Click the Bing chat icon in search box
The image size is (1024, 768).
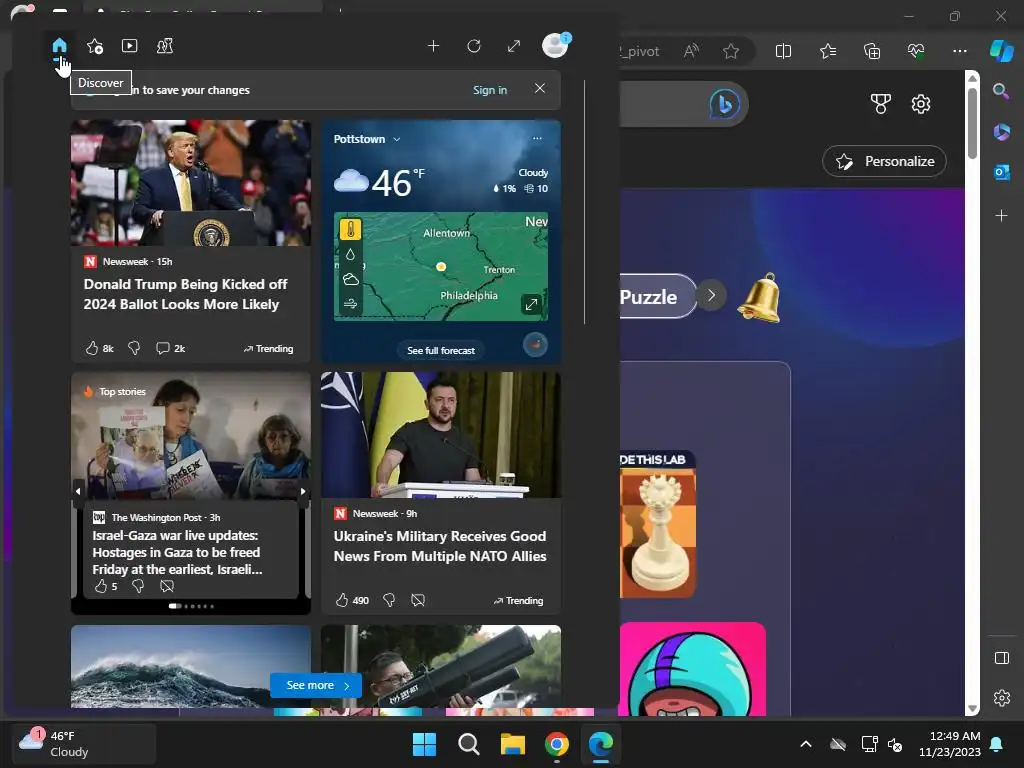pyautogui.click(x=724, y=104)
